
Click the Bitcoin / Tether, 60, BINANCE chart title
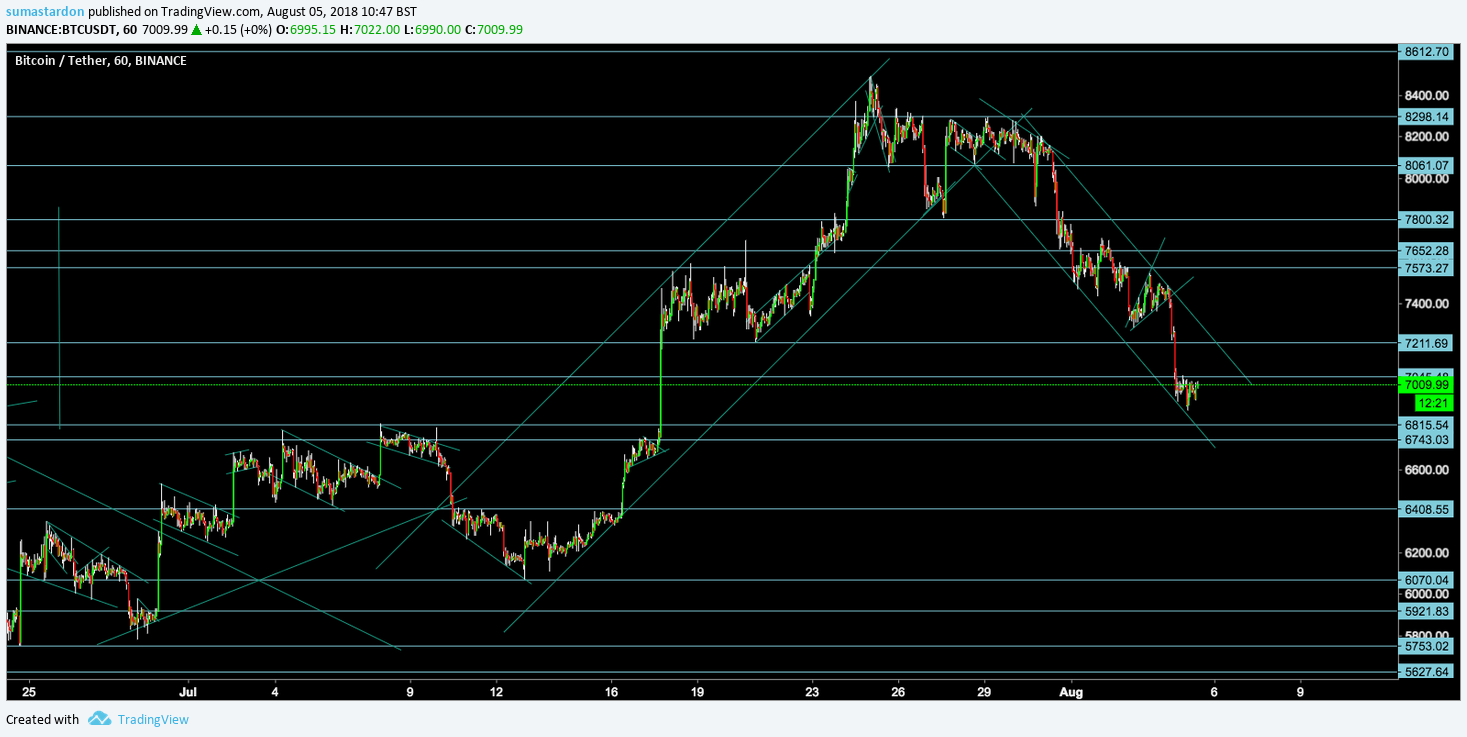tap(100, 61)
